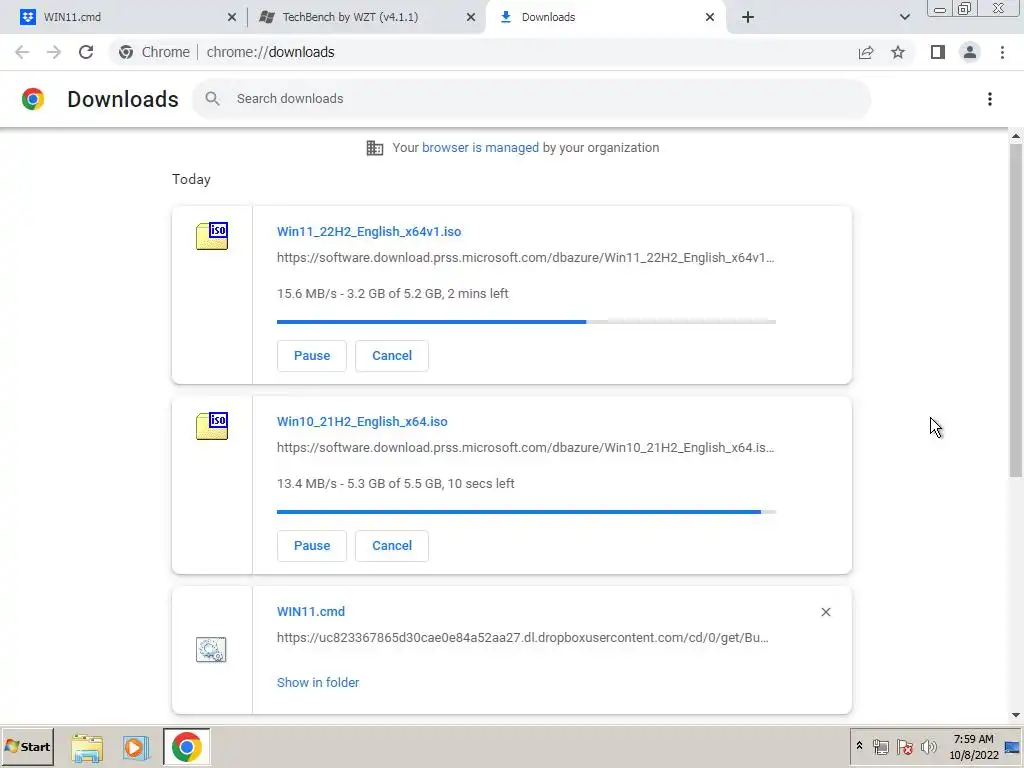The height and width of the screenshot is (768, 1024).
Task: Open the clock showing 7:59 AM
Action: [973, 747]
